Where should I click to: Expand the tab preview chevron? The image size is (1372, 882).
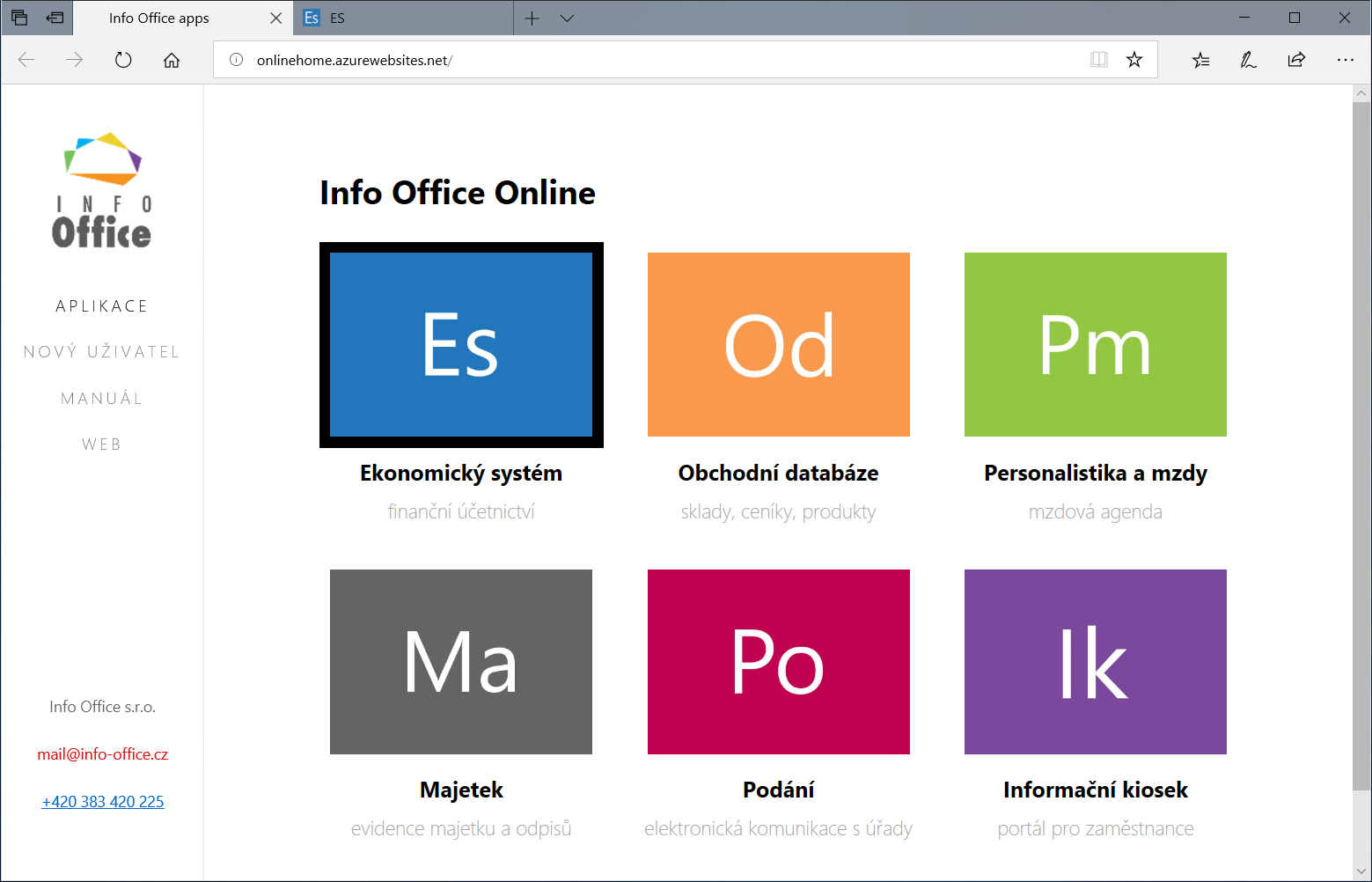click(568, 18)
